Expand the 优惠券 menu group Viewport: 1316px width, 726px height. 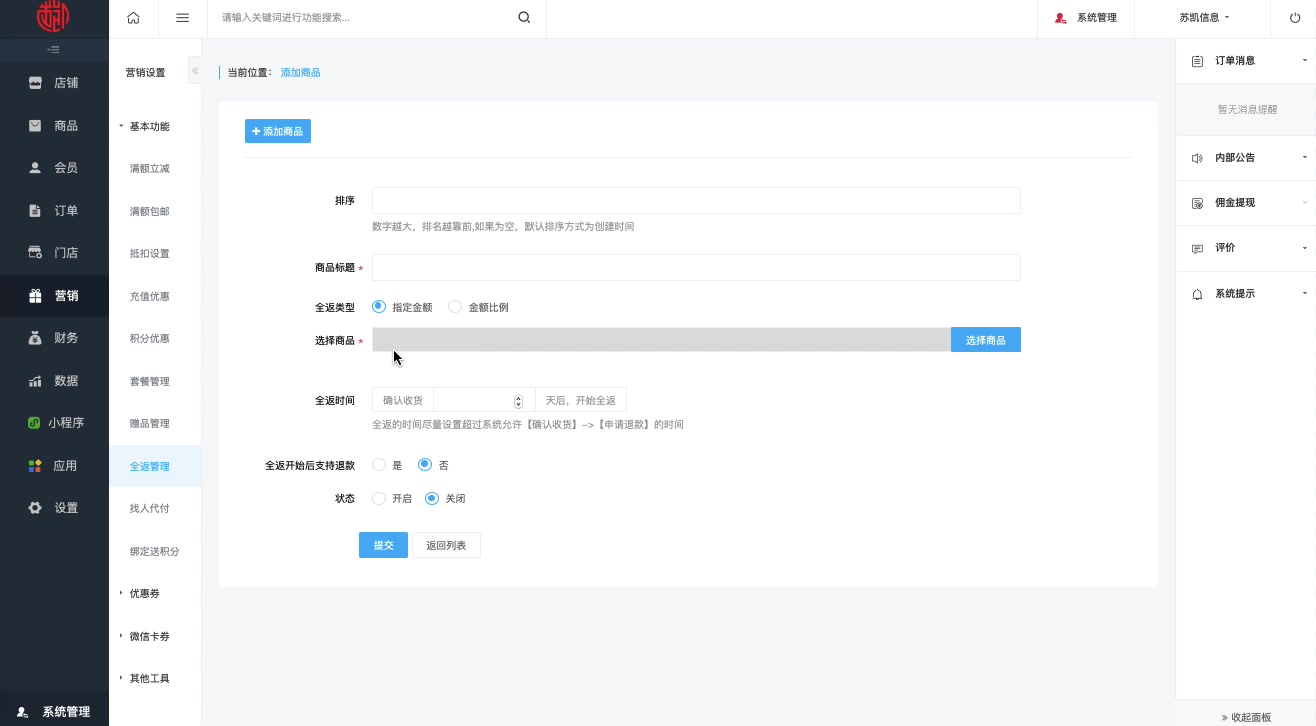[139, 593]
